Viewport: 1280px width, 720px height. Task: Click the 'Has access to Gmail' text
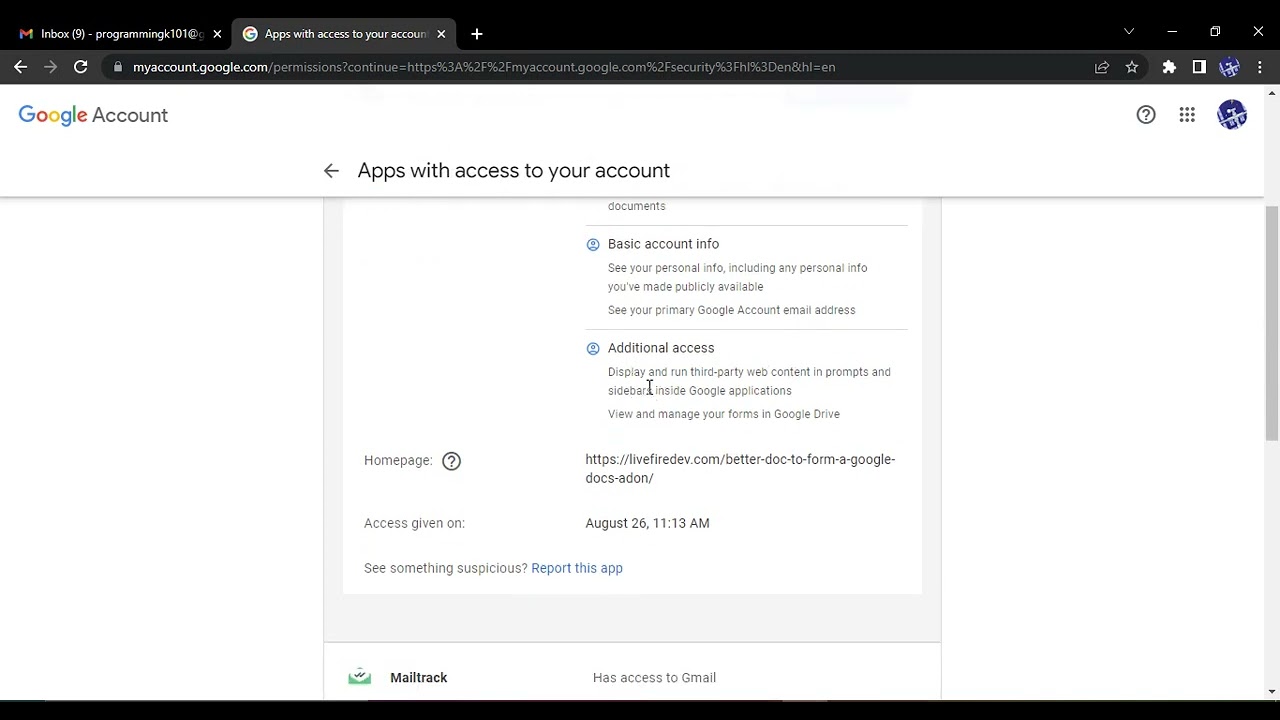(x=654, y=678)
